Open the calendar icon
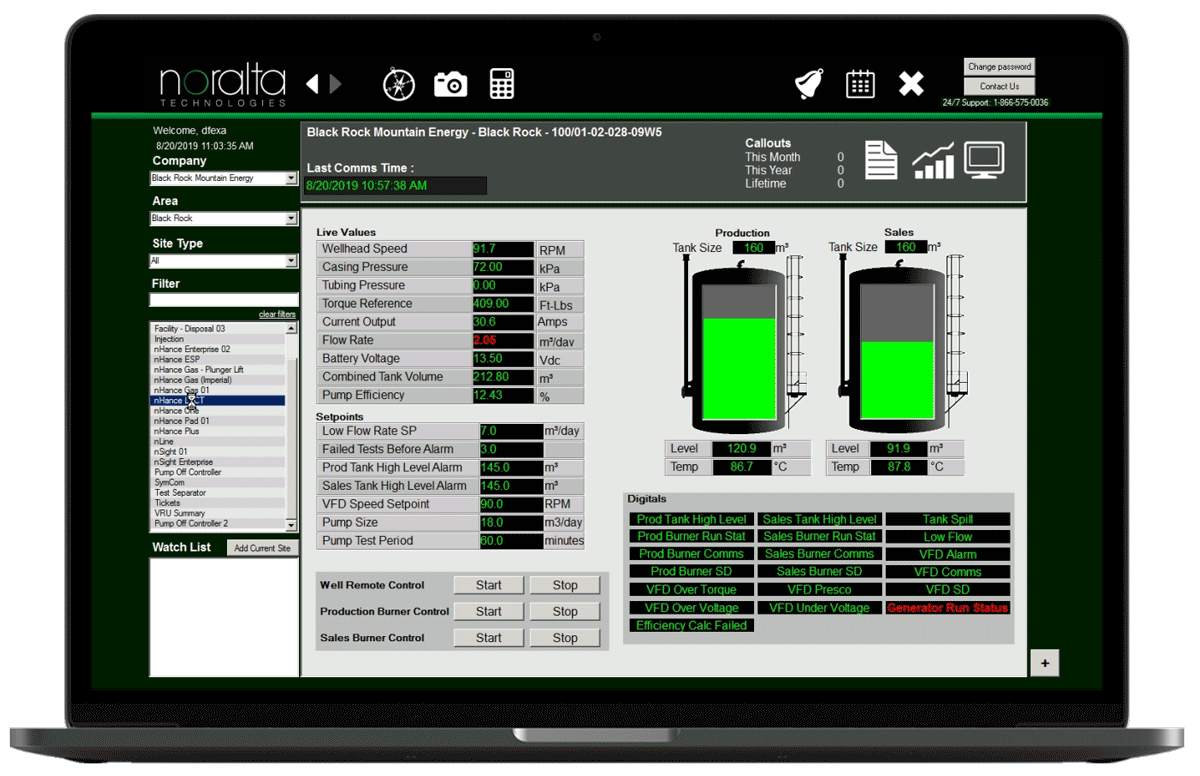 [x=860, y=84]
